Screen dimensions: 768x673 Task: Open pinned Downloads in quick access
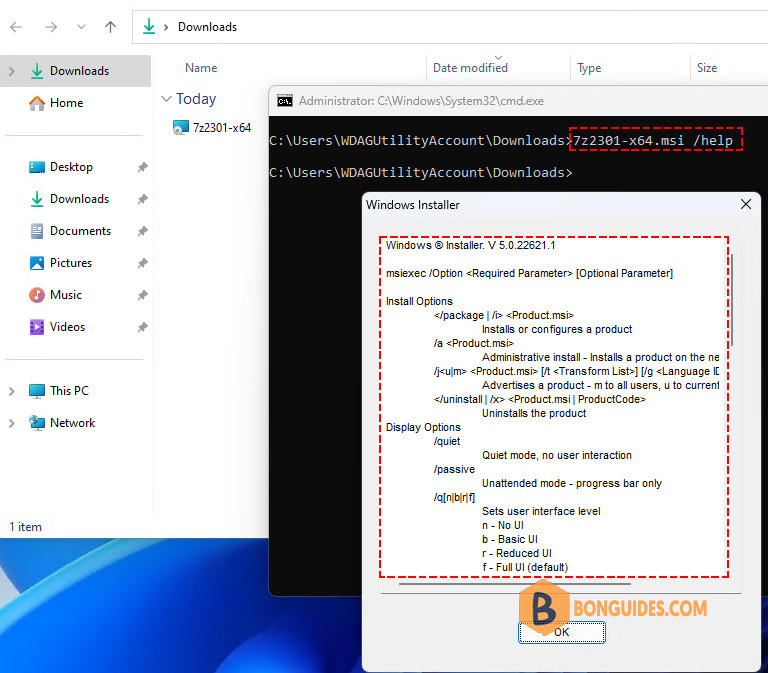[x=79, y=199]
